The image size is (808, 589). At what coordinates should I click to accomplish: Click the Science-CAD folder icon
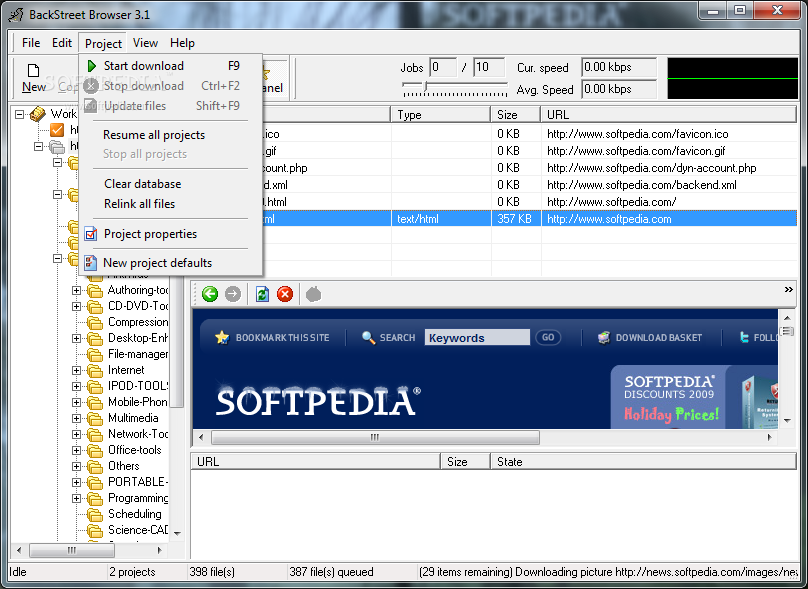(95, 530)
